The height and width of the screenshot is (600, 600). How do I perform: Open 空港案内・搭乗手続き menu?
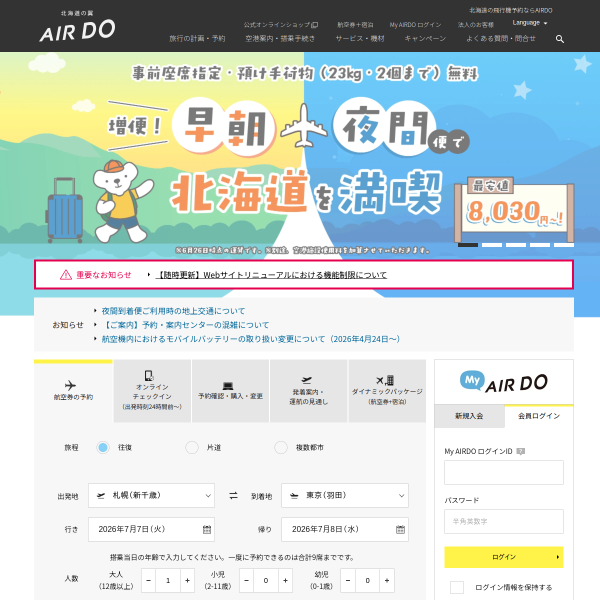click(280, 39)
